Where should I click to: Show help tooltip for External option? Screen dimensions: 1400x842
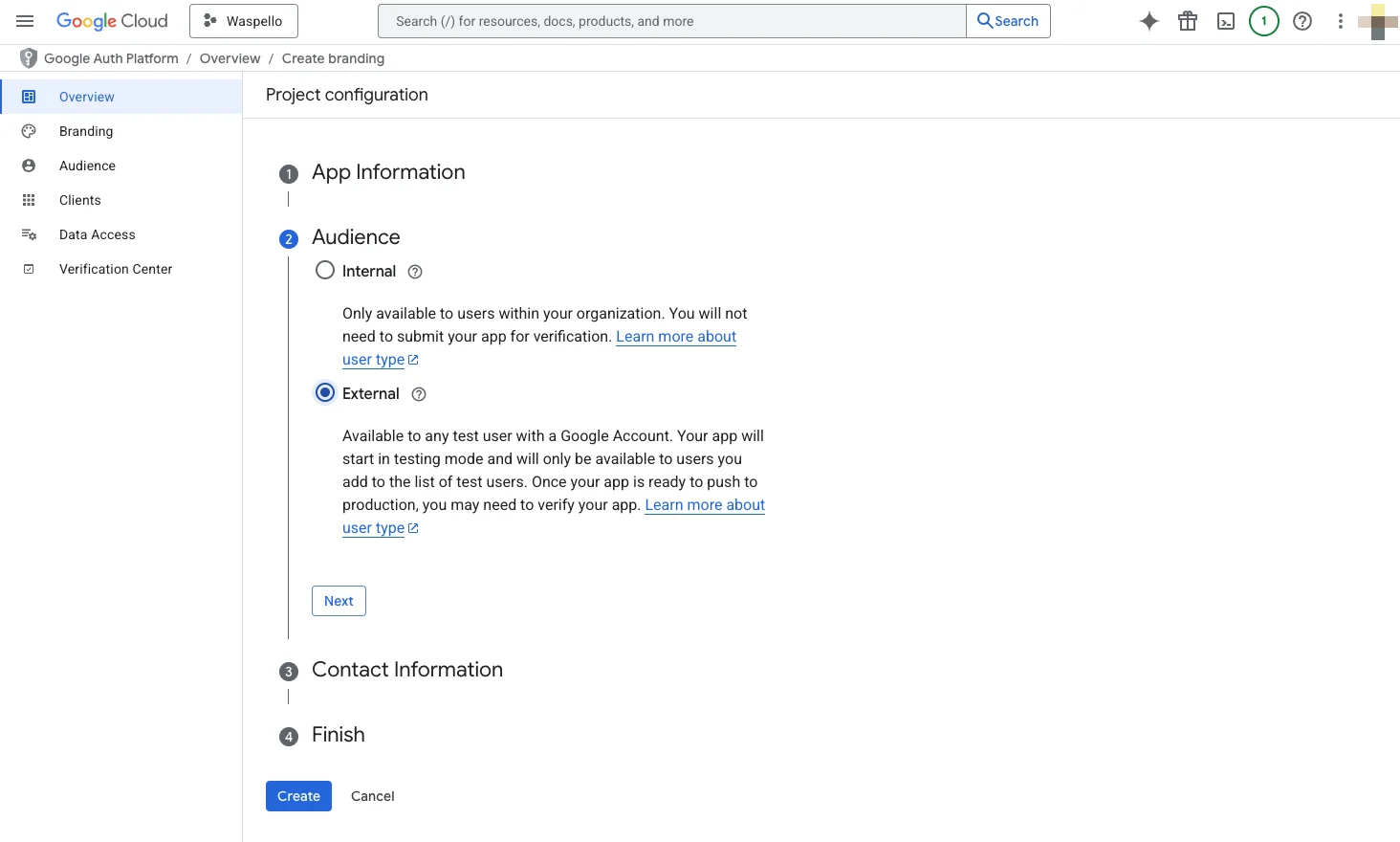point(419,394)
